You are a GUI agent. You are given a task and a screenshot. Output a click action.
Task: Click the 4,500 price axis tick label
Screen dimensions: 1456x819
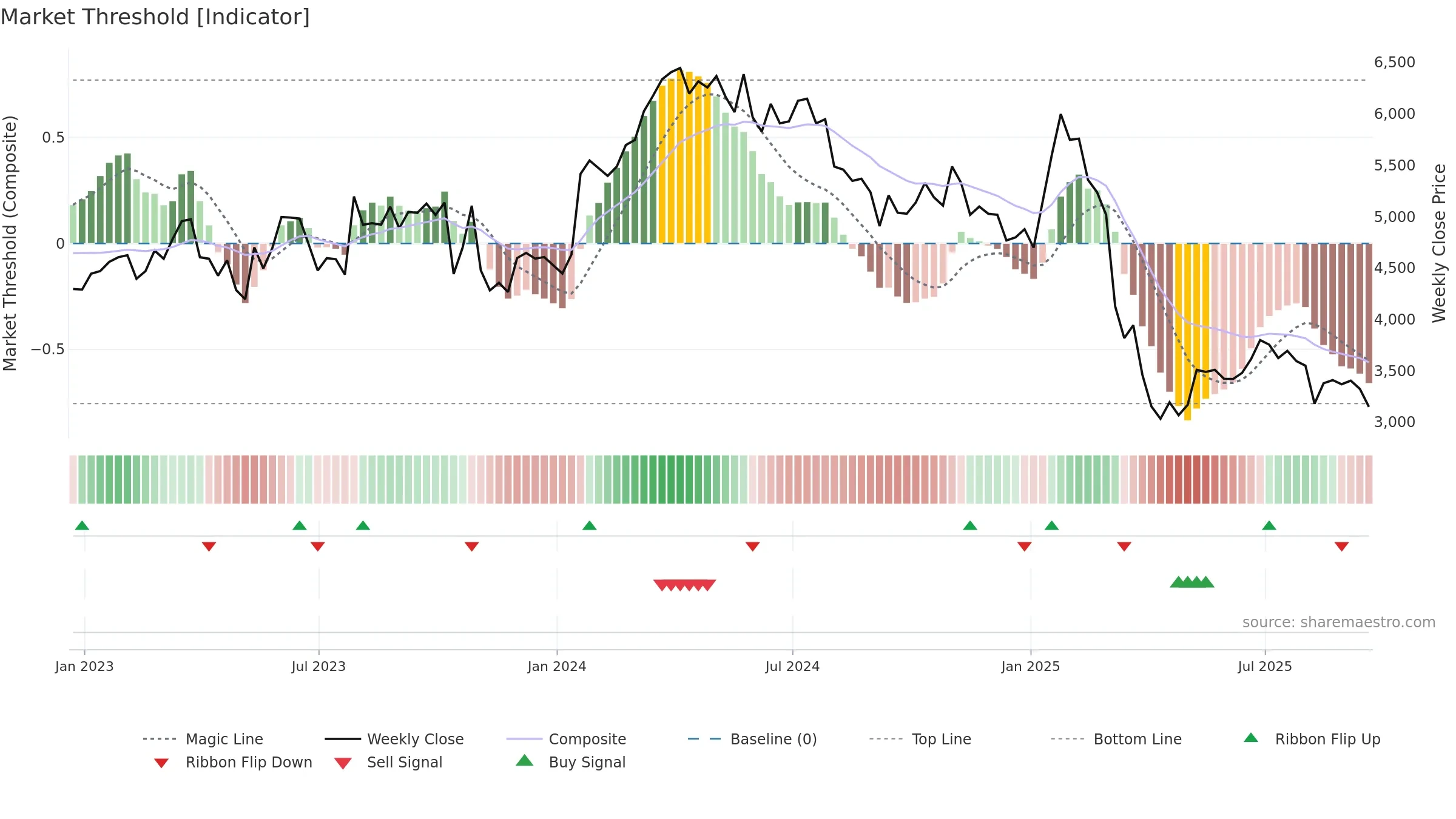[x=1395, y=268]
